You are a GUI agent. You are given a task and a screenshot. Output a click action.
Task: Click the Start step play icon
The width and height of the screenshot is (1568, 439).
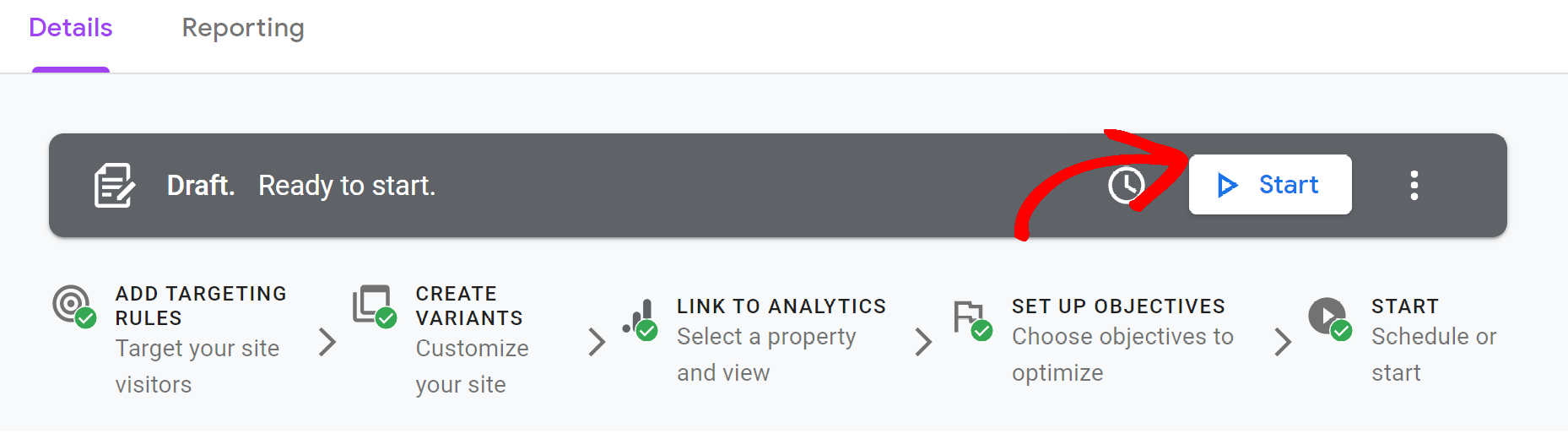tap(1330, 318)
